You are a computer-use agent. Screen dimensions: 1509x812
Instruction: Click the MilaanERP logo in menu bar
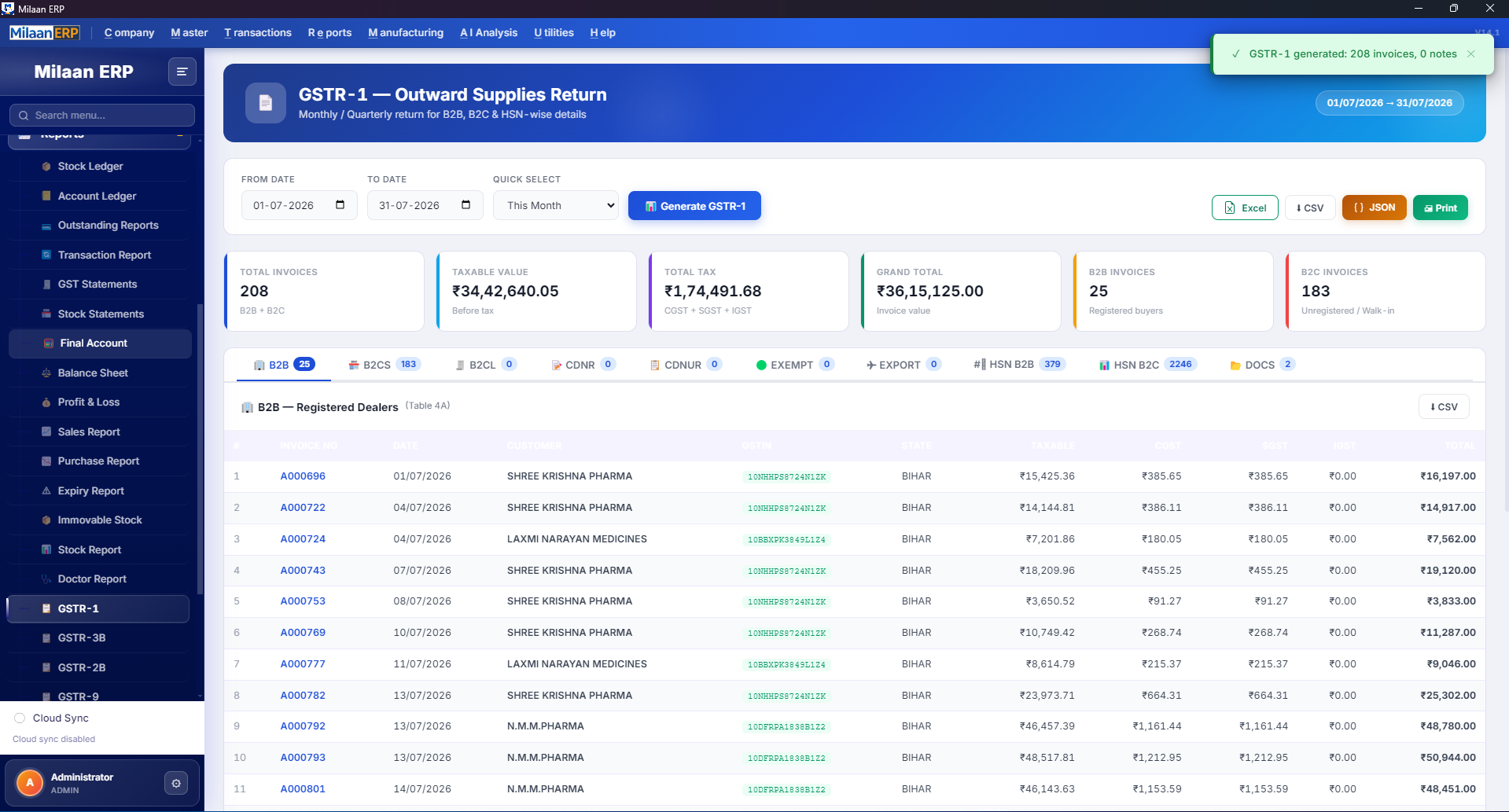pyautogui.click(x=44, y=33)
